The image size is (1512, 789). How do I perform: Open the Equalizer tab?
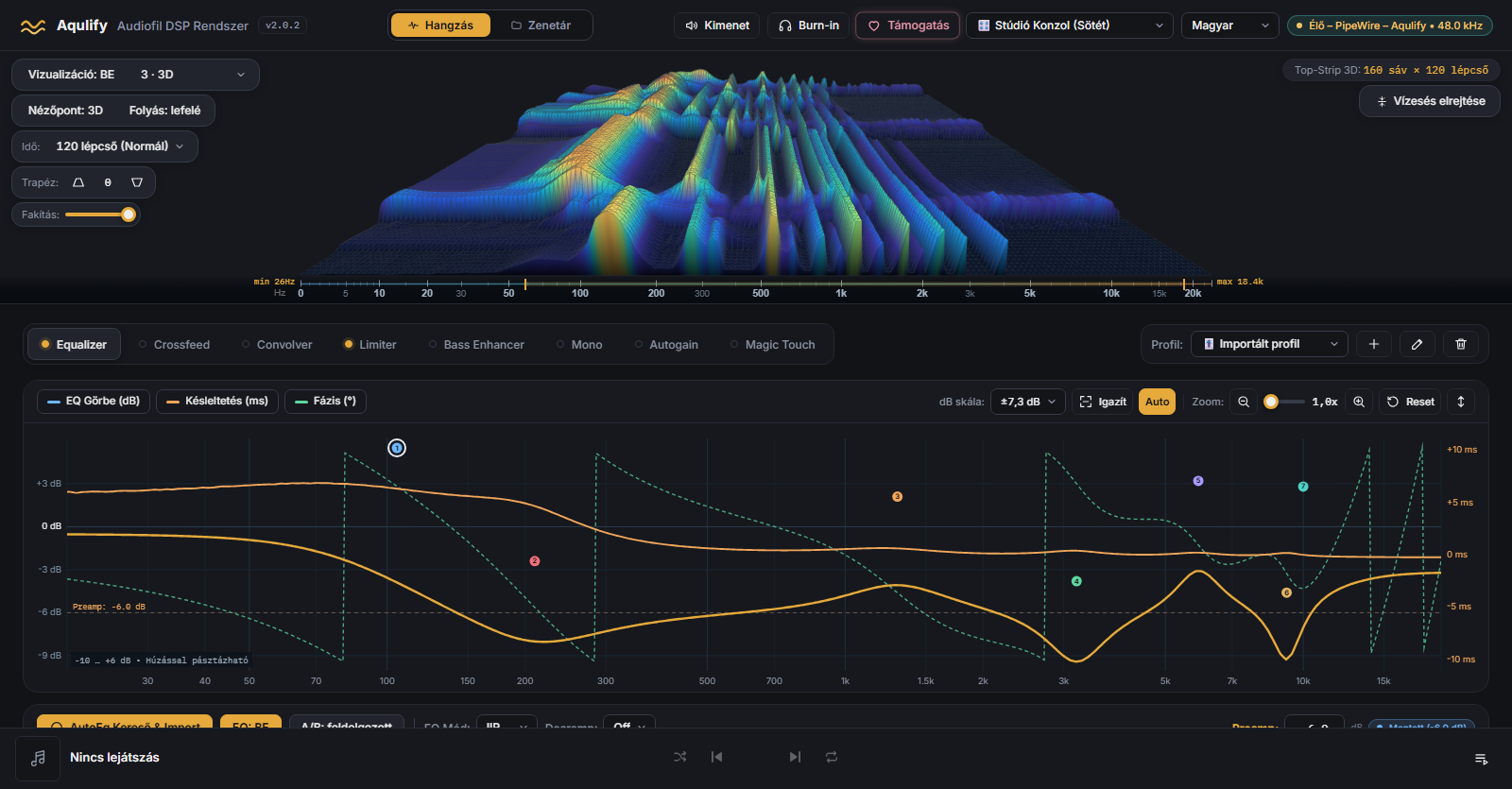pyautogui.click(x=74, y=345)
